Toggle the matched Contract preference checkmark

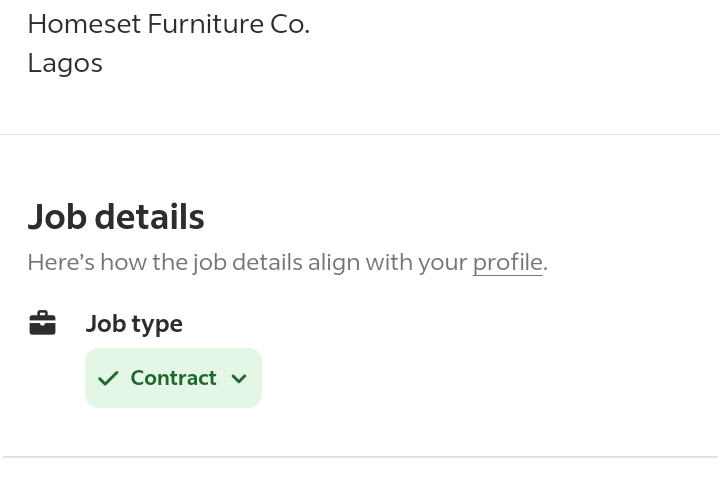[x=108, y=378]
